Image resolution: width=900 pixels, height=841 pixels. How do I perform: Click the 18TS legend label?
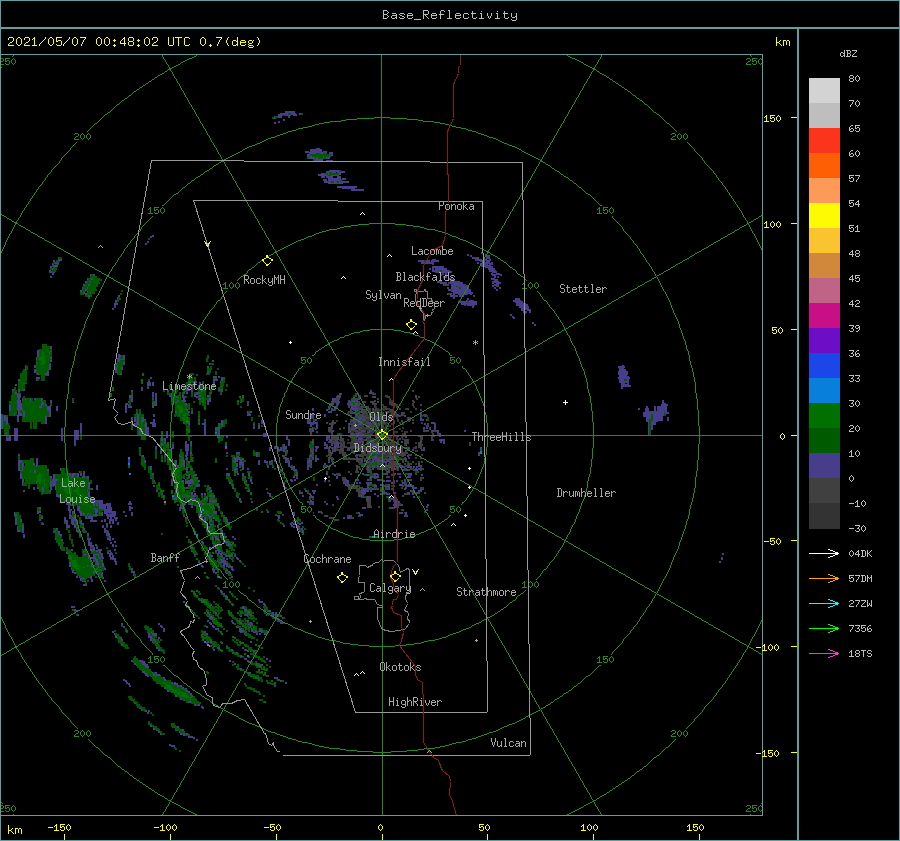pos(860,653)
